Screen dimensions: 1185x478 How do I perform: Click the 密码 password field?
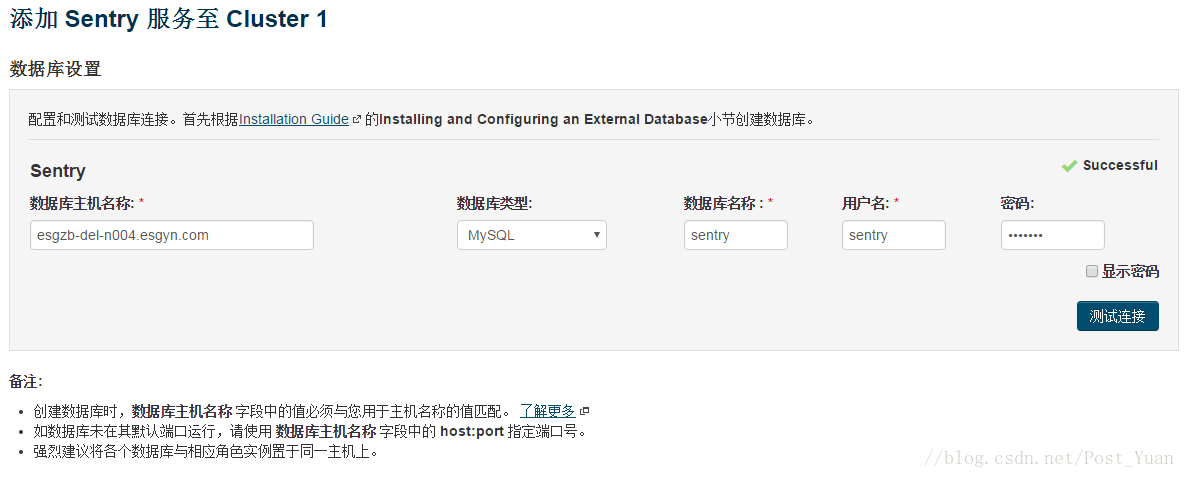1052,235
